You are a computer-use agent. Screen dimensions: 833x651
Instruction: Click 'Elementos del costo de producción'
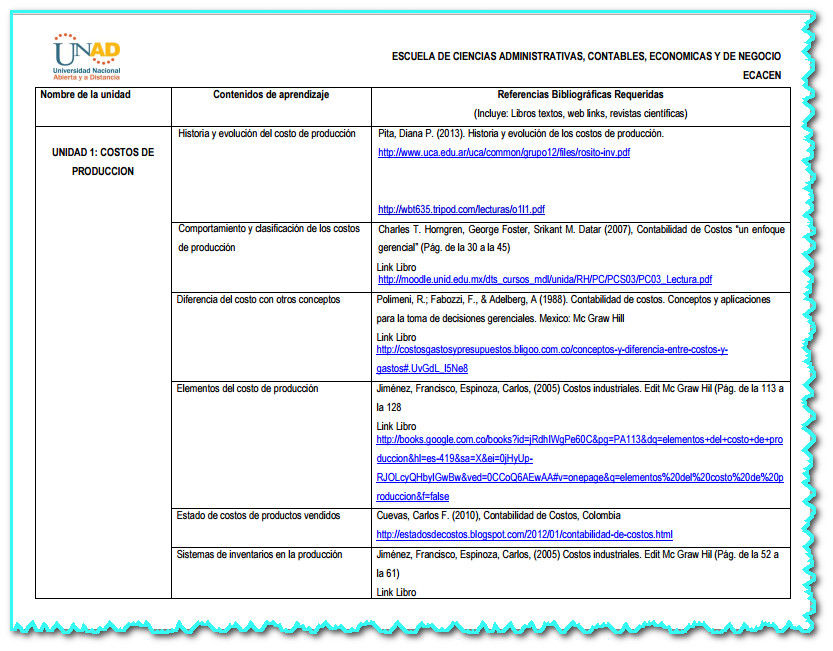pos(247,388)
